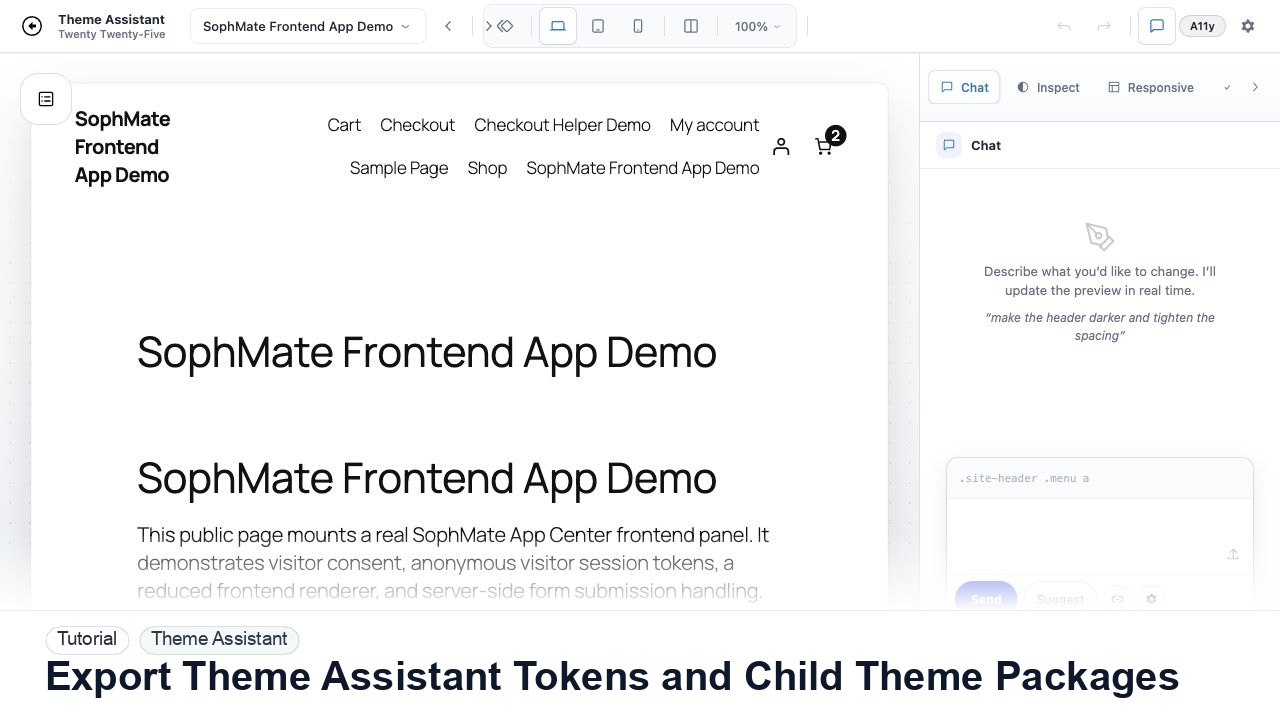
Task: Click the upload icon in chat box
Action: point(1233,554)
